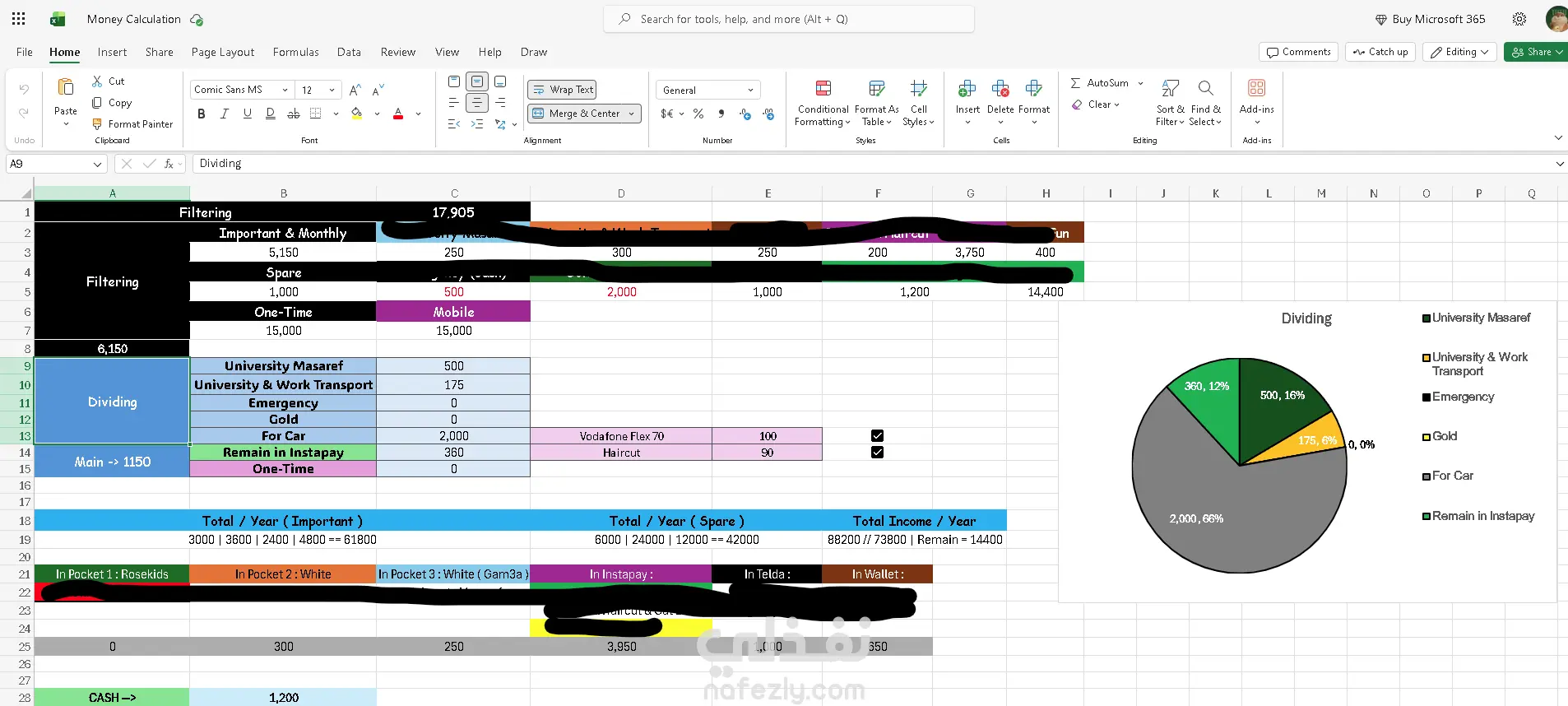
Task: Apply comma style number format
Action: point(721,114)
